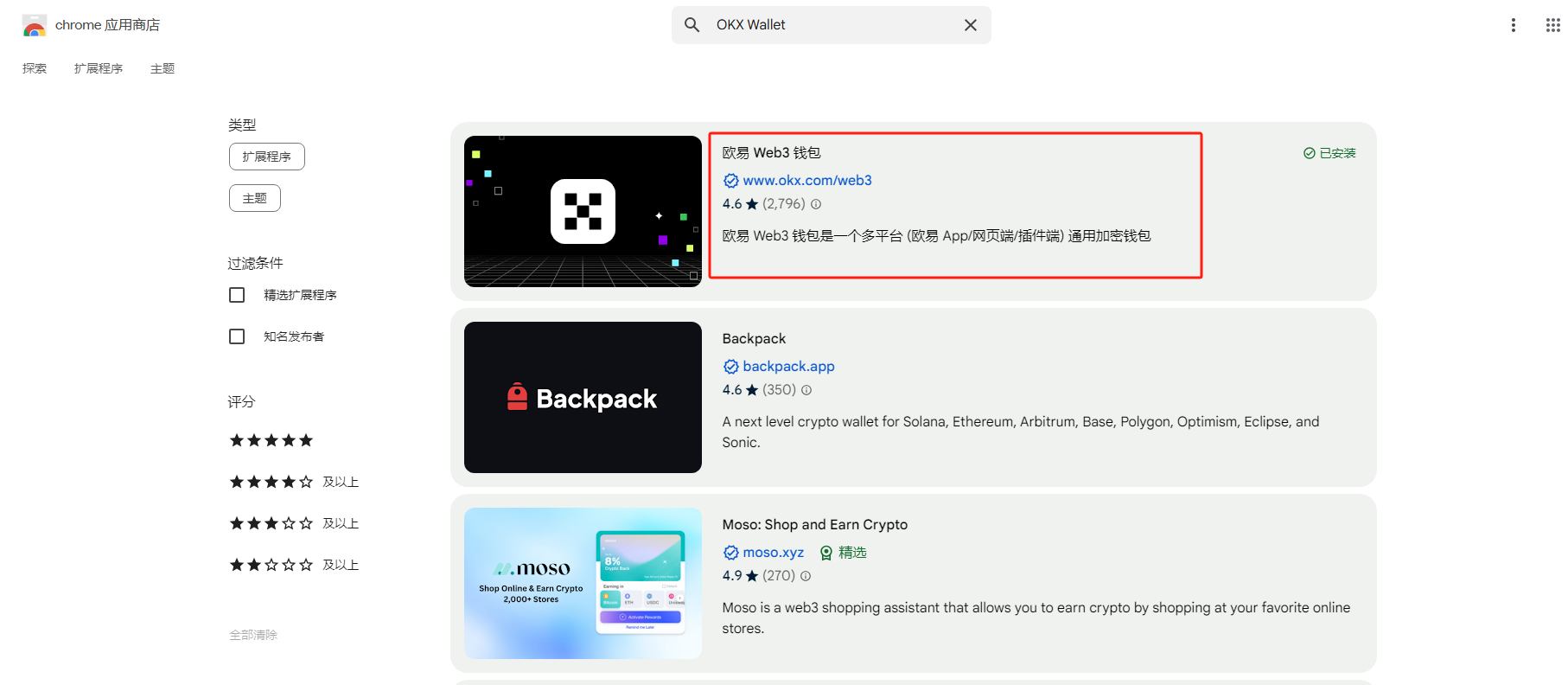Check the 精选扩展程序 checkbox

pyautogui.click(x=237, y=295)
